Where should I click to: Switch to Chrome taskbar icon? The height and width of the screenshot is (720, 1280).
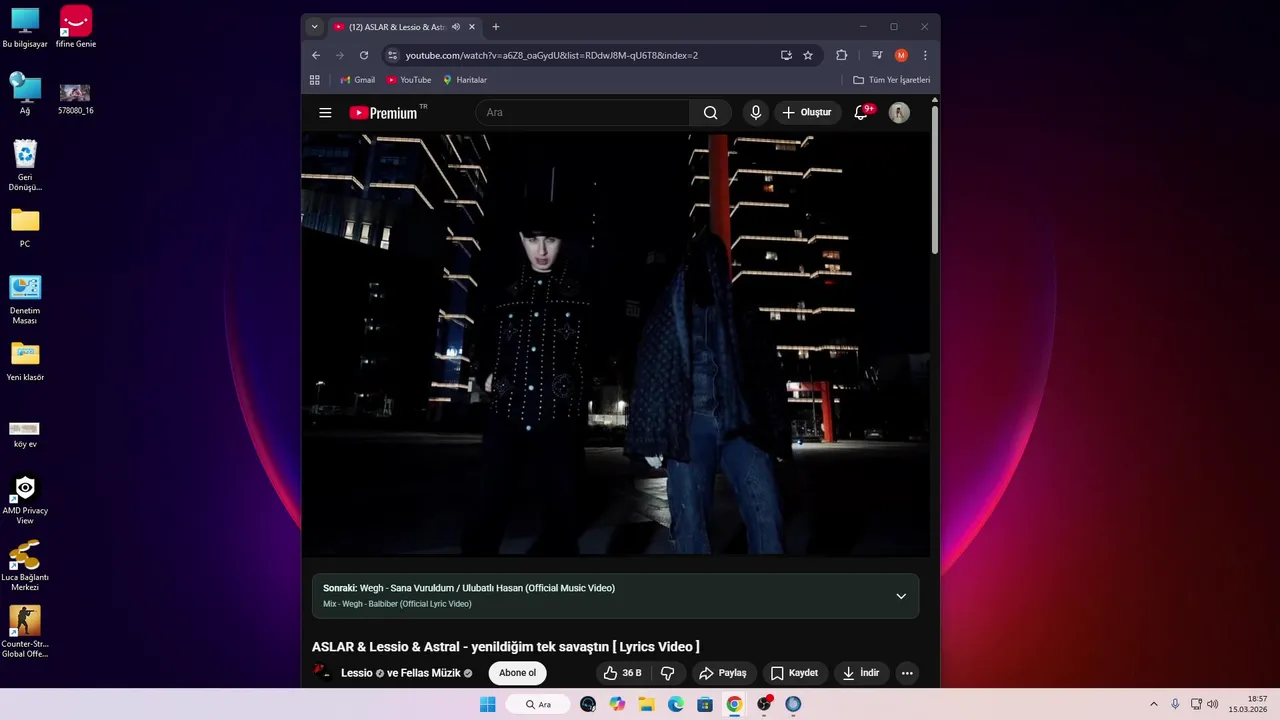click(734, 704)
